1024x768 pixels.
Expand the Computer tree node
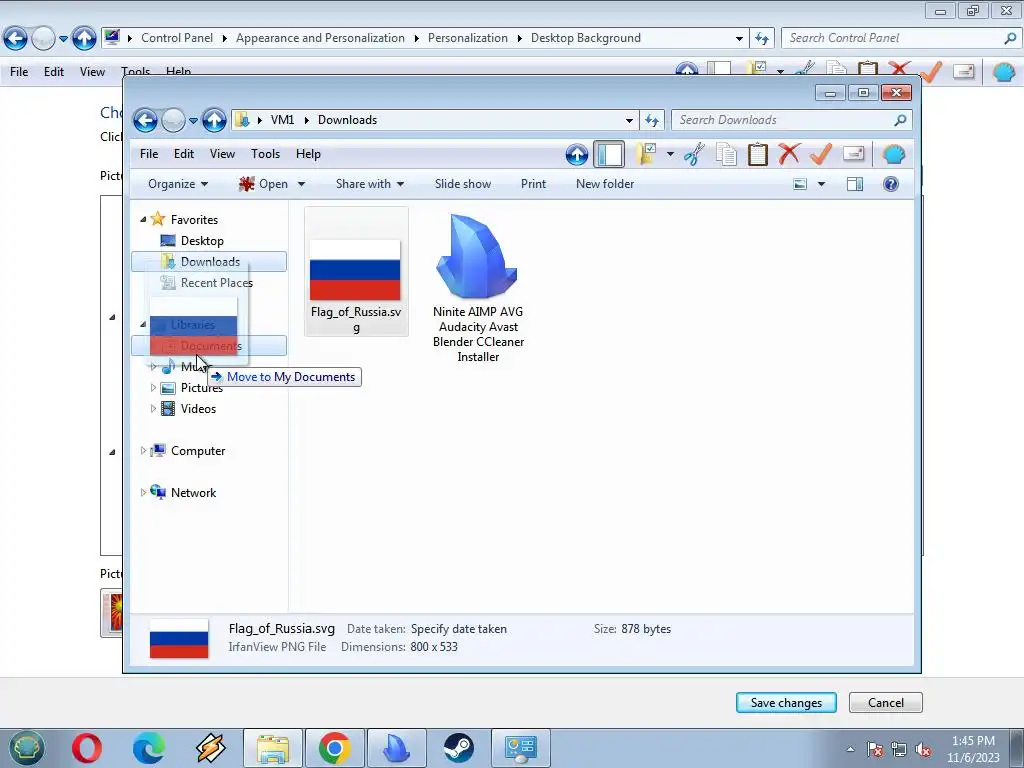click(x=143, y=451)
